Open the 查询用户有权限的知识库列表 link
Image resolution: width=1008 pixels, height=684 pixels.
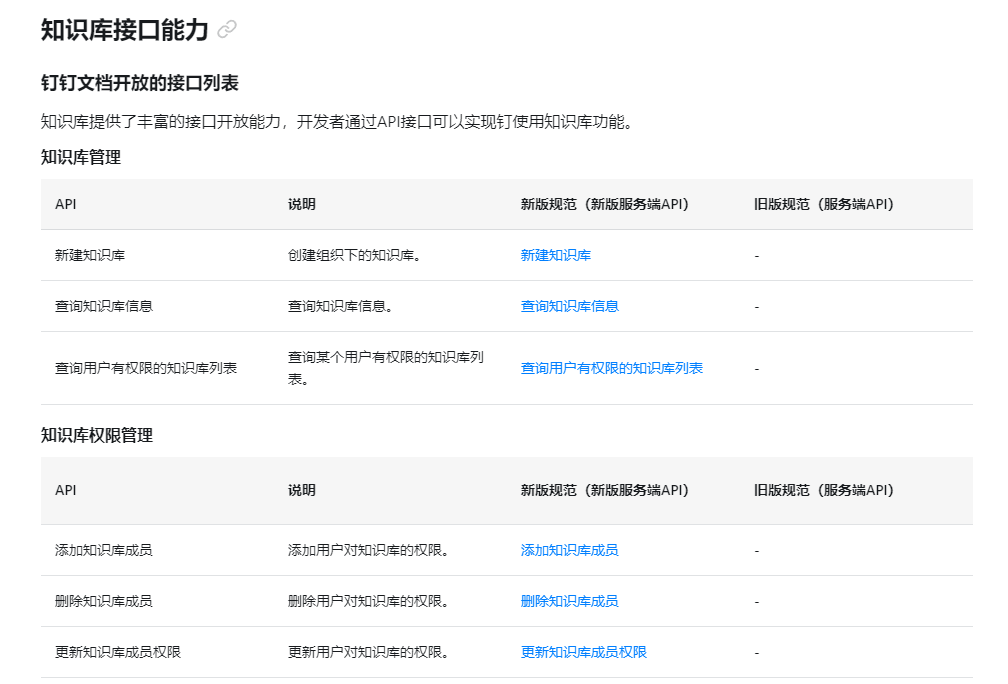[x=611, y=368]
